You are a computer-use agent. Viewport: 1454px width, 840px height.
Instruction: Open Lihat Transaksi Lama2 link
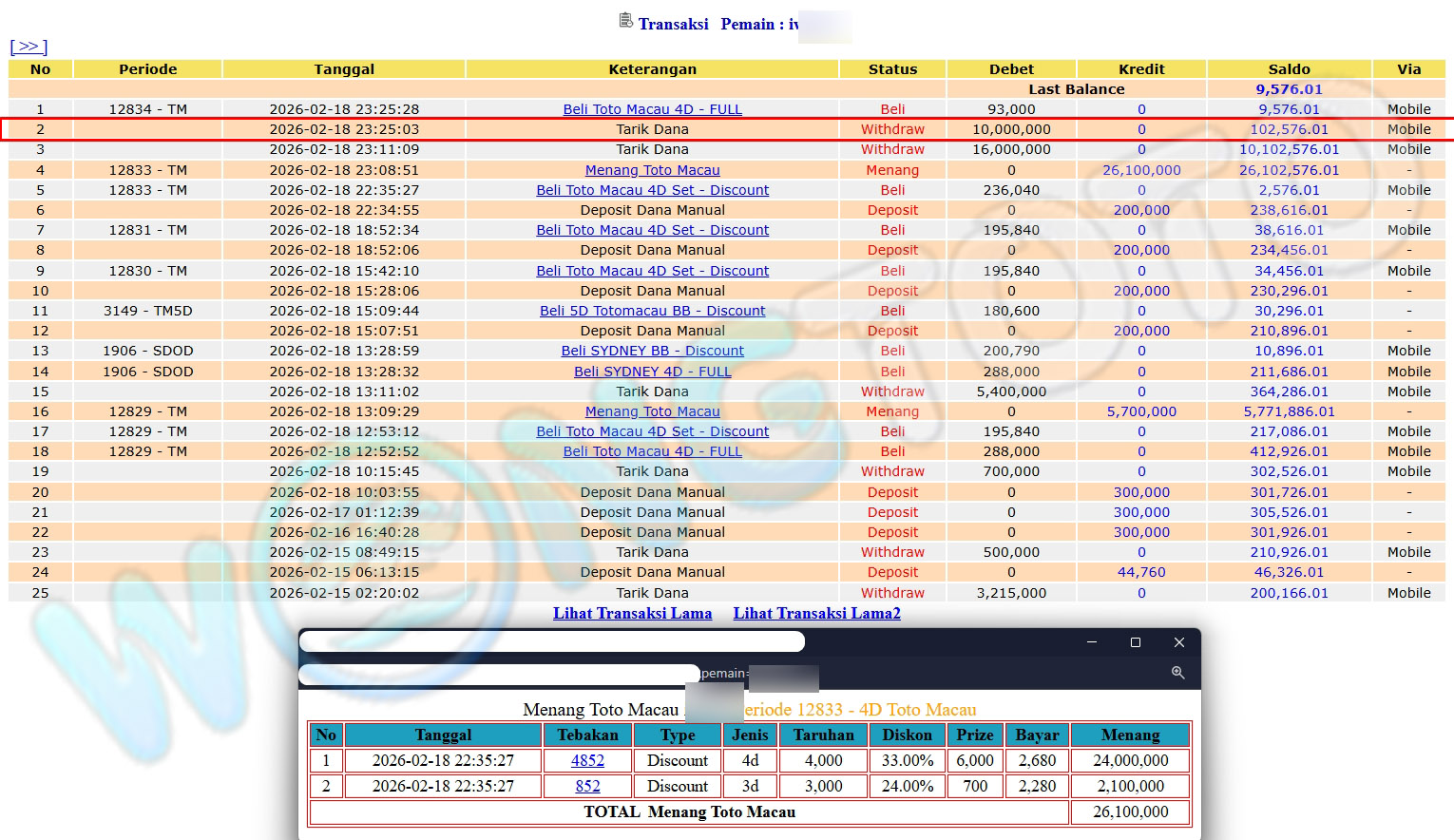tap(816, 614)
